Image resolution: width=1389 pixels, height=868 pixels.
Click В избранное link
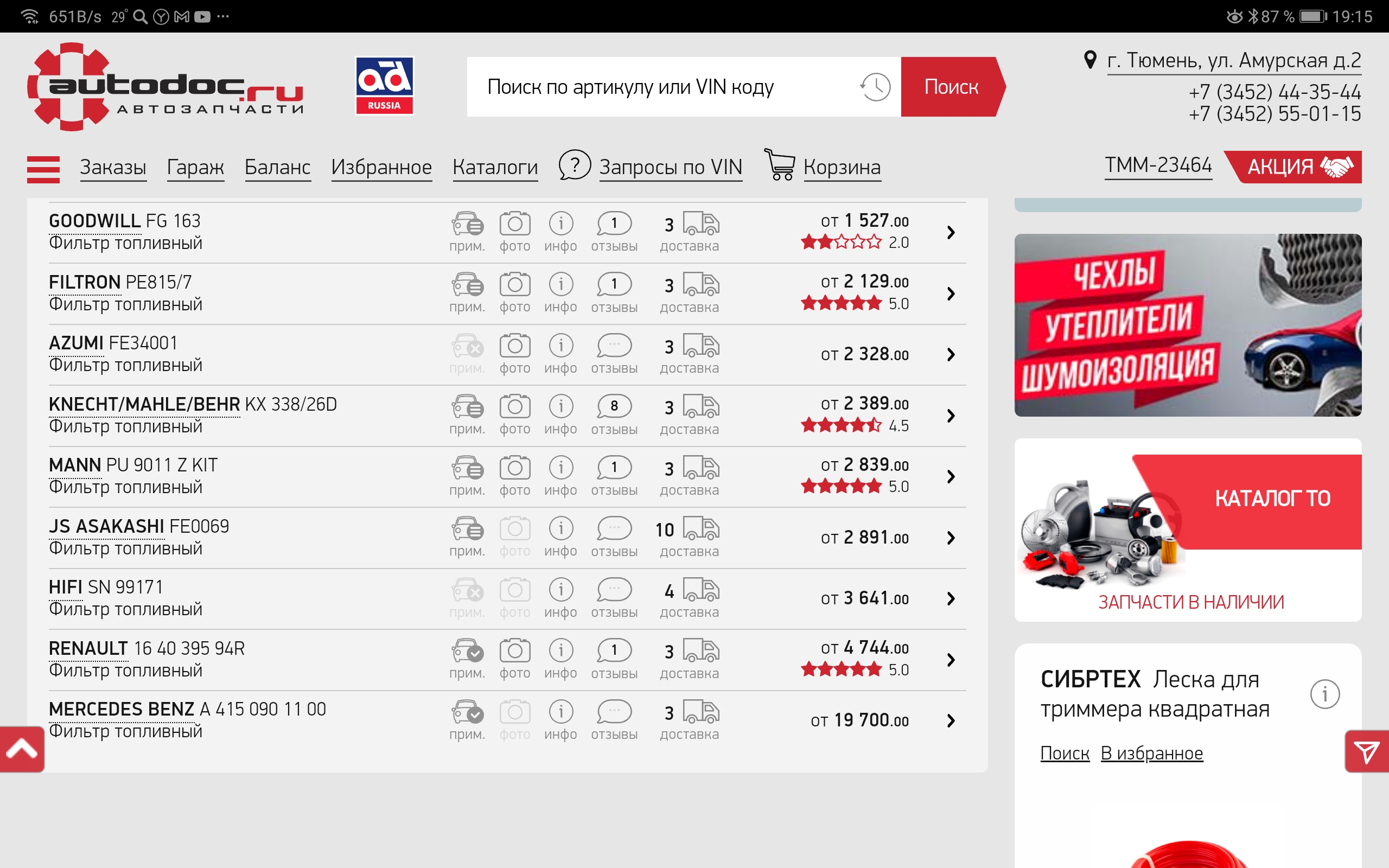[1151, 752]
